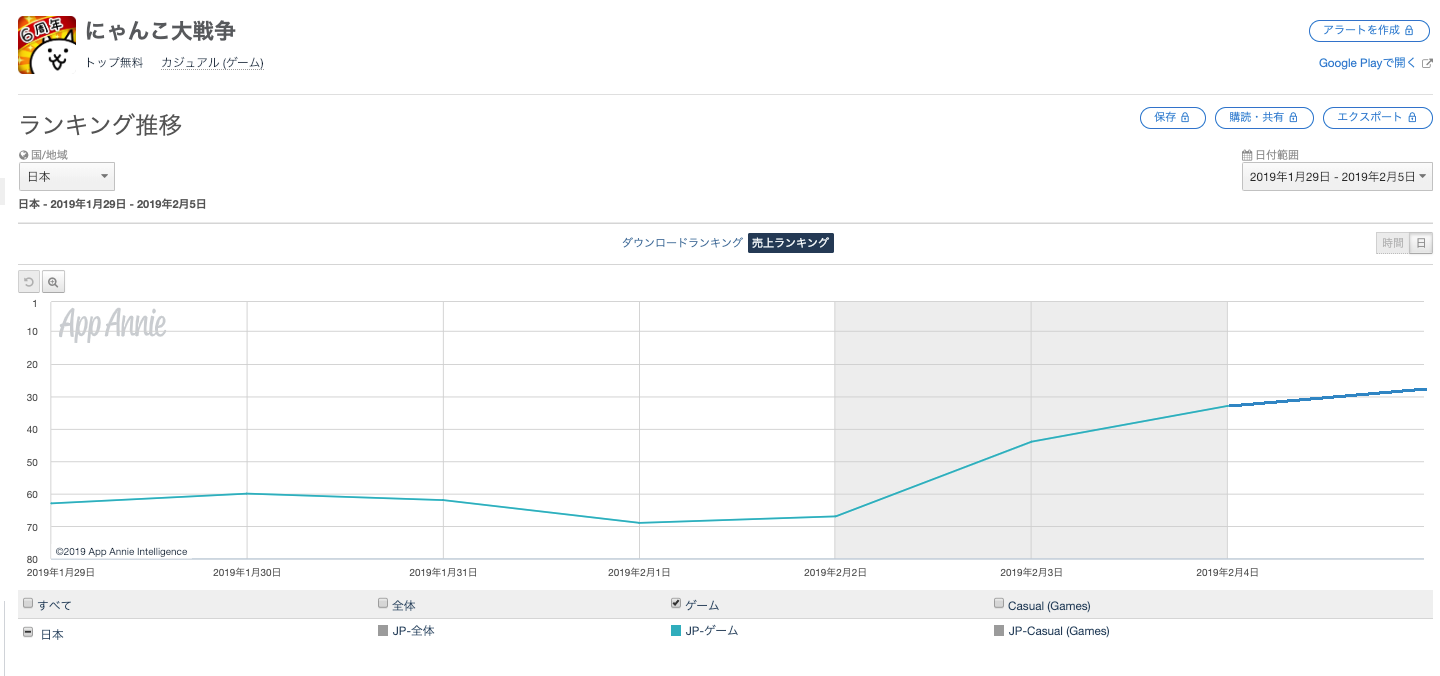Viewport: 1440px width, 676px height.
Task: Click the JP-Casual (Games) gray swatch
Action: [999, 631]
